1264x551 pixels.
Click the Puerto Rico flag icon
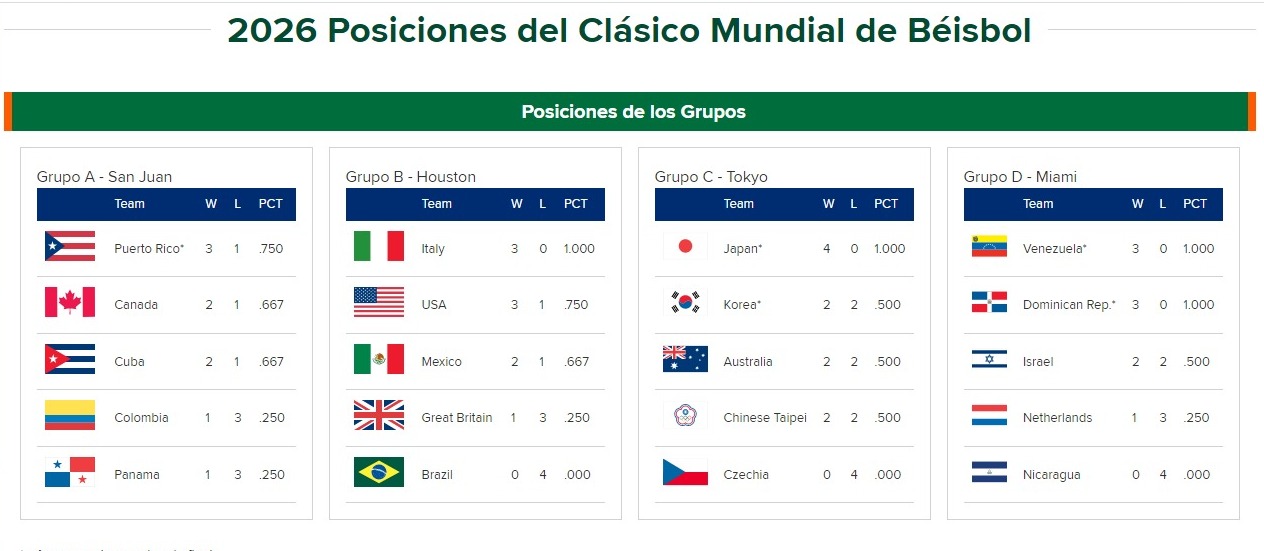(x=70, y=247)
